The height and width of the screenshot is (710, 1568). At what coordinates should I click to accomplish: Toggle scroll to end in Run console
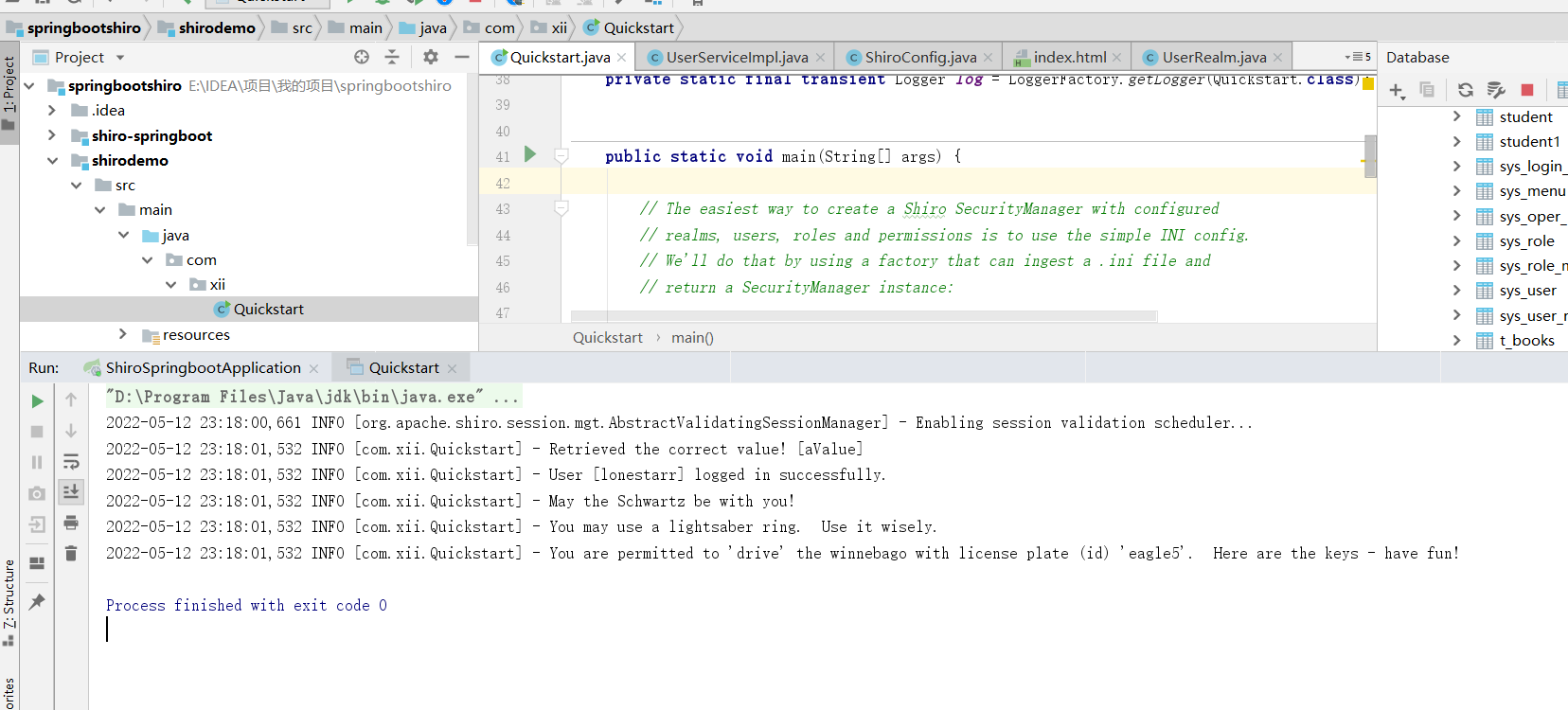click(71, 491)
